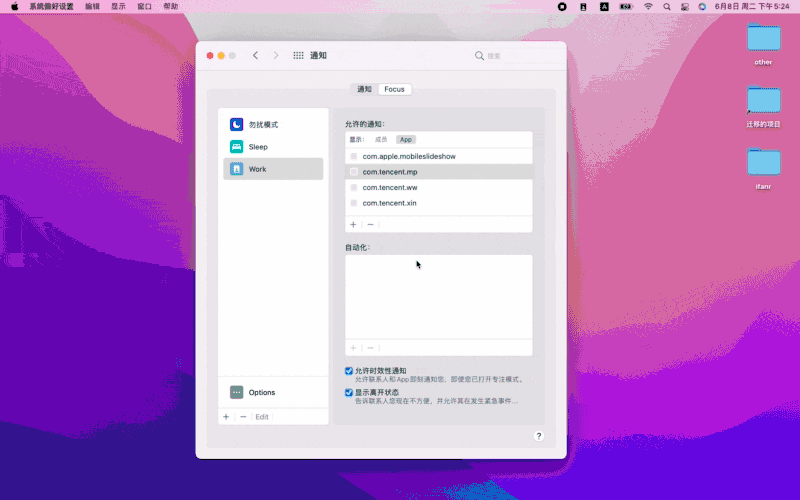
Task: Open Spotlight search in menu bar
Action: coord(667,7)
